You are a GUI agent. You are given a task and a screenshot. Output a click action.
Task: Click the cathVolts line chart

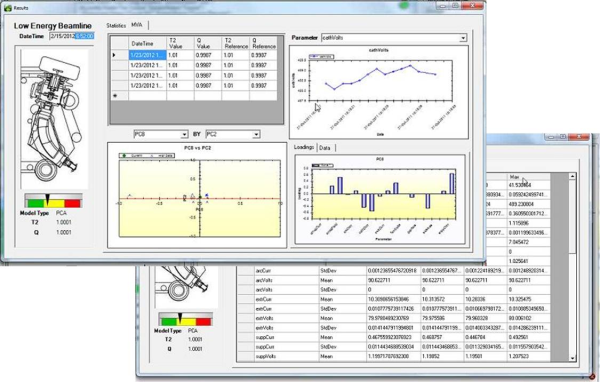(378, 92)
